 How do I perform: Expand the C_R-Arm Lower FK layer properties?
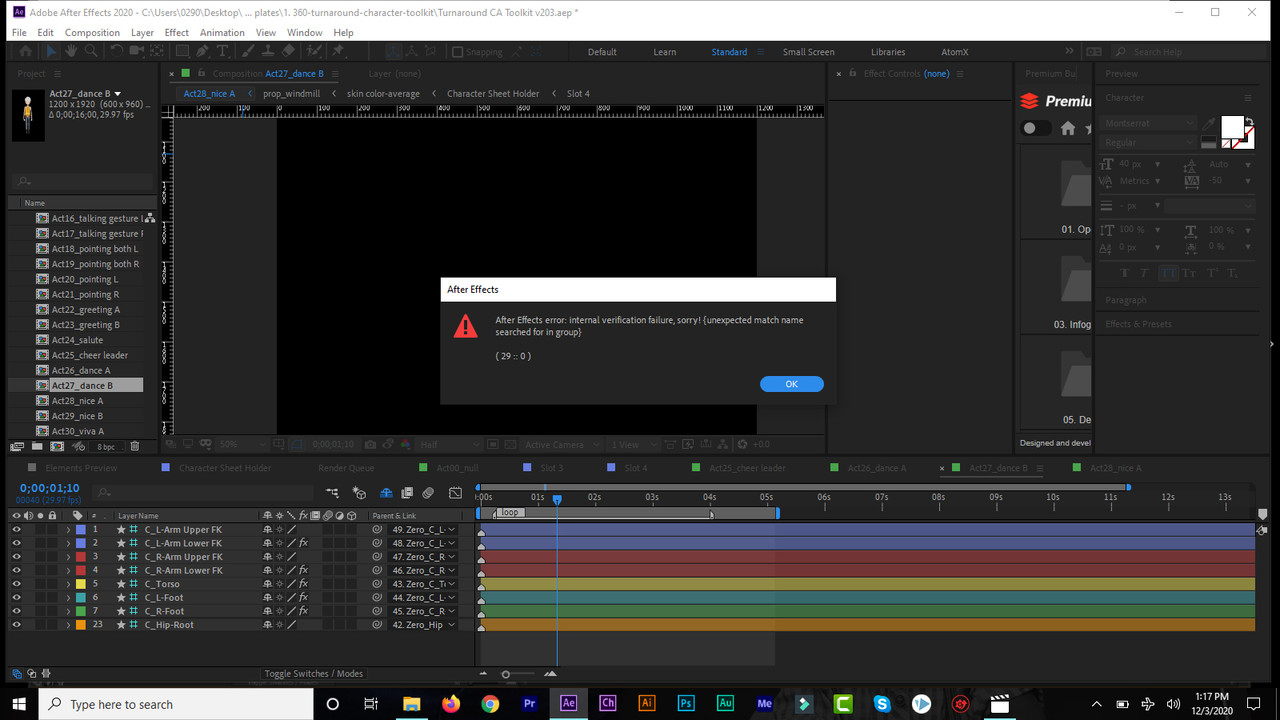point(68,570)
